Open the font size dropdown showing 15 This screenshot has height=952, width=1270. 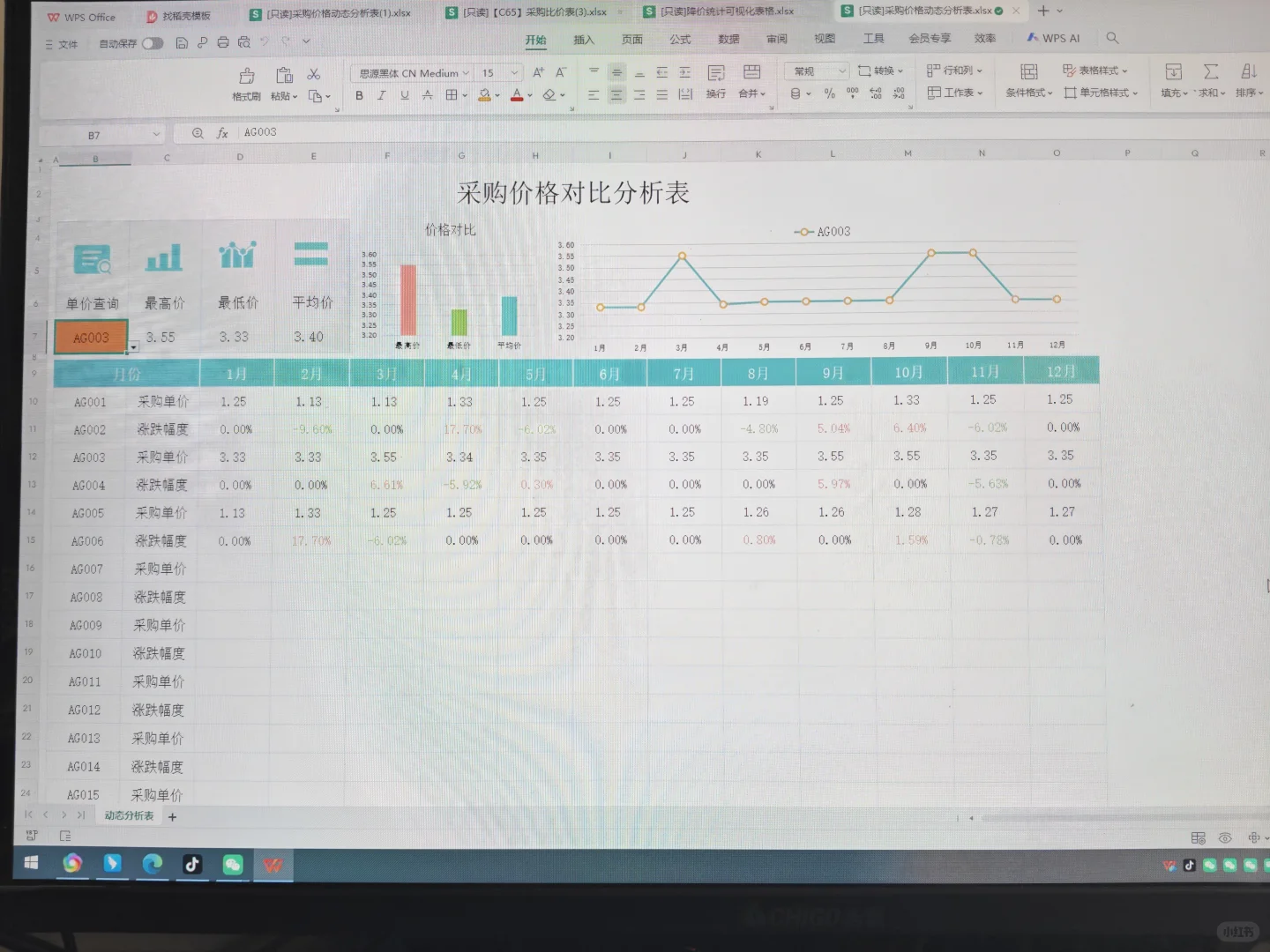(x=499, y=72)
